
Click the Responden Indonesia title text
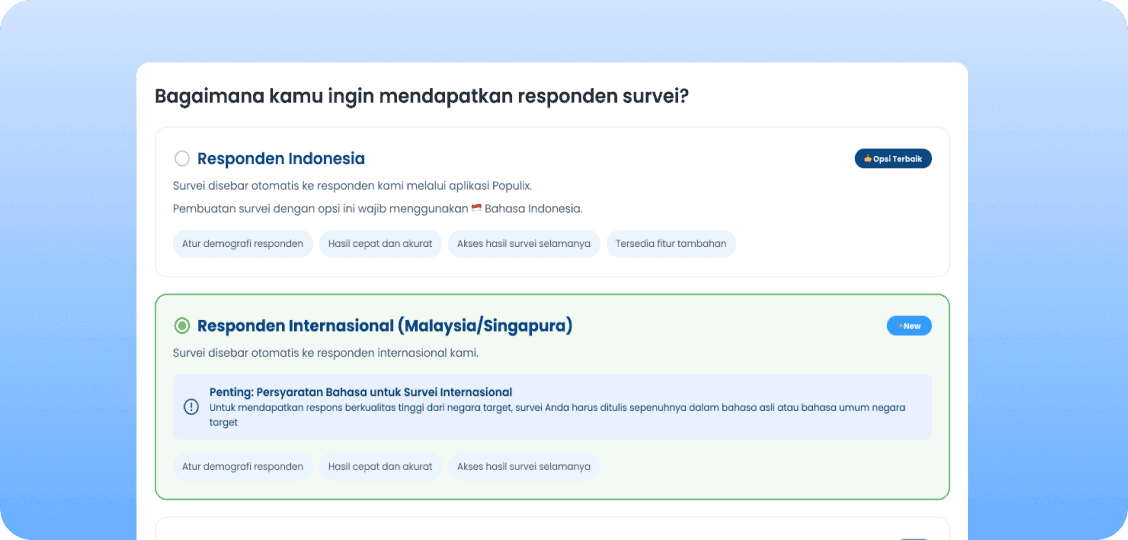[281, 158]
